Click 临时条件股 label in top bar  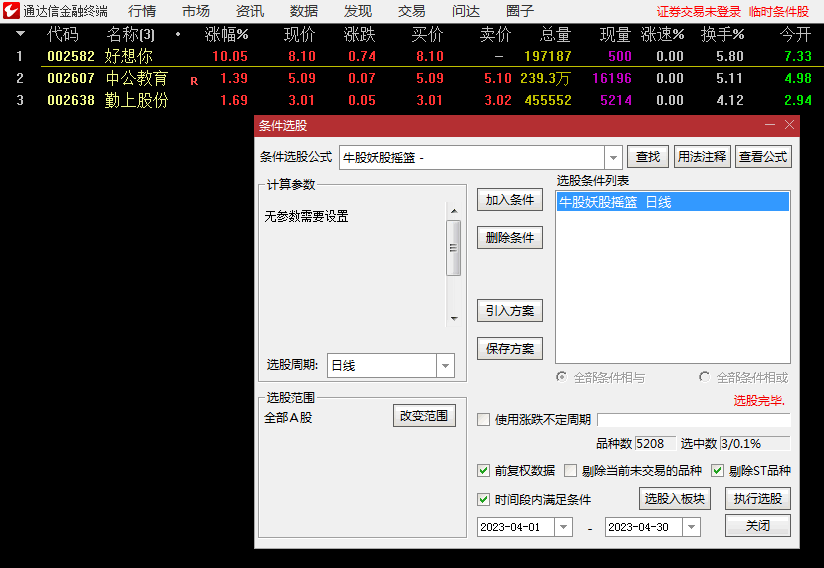click(x=779, y=12)
